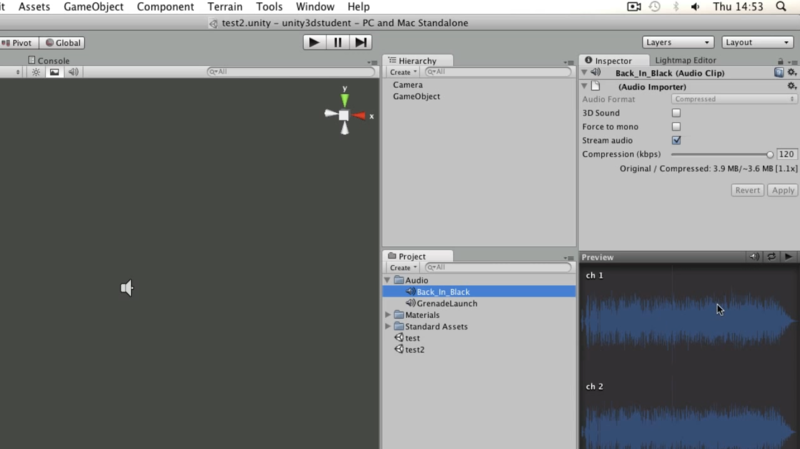Click the center cube of scene gizmo
This screenshot has height=449, width=800.
[x=344, y=116]
